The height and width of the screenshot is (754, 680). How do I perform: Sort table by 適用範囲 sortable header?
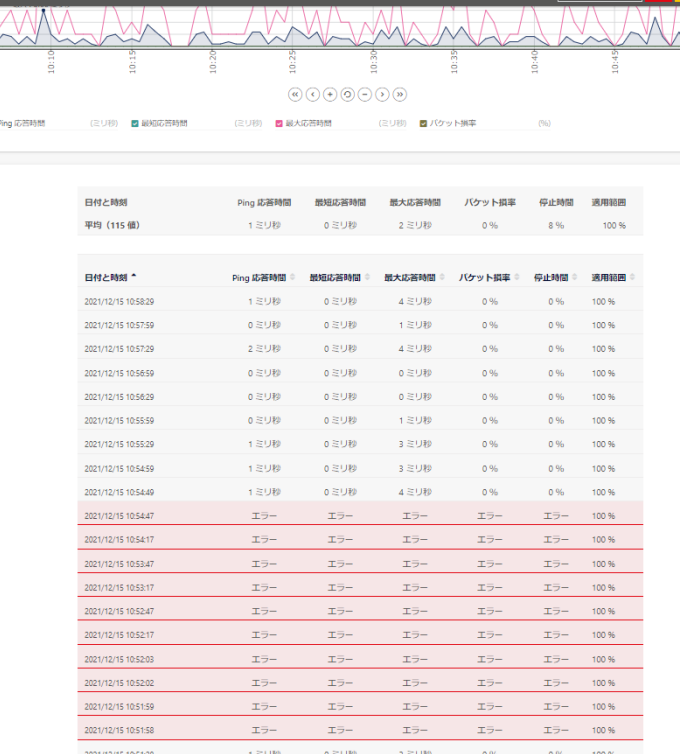click(x=613, y=277)
